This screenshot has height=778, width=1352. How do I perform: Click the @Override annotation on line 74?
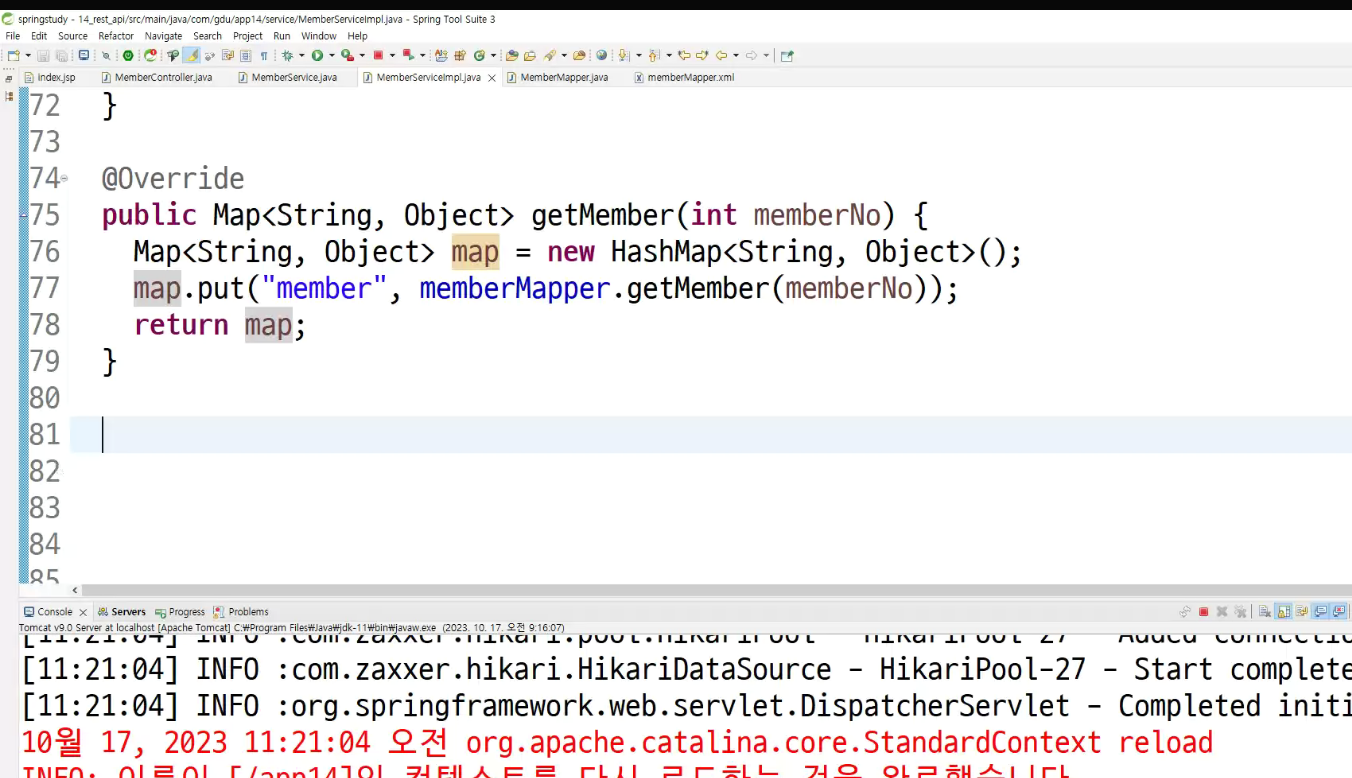tap(173, 179)
